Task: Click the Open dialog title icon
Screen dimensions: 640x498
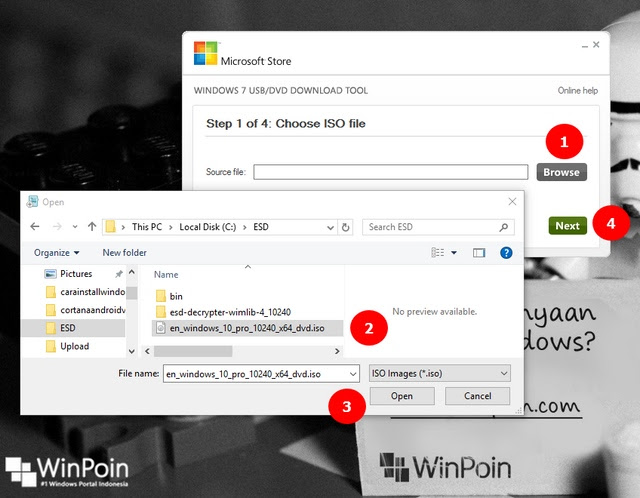Action: (32, 202)
